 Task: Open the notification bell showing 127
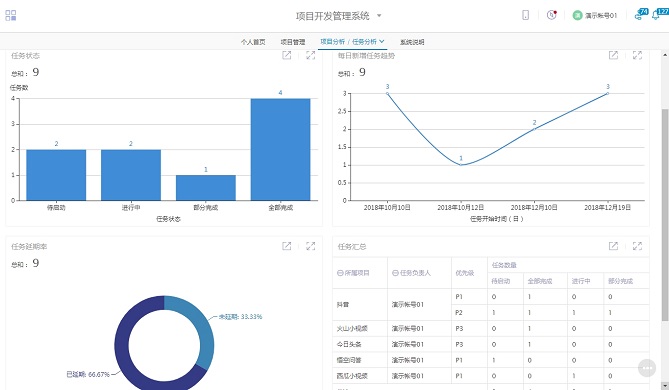(659, 14)
